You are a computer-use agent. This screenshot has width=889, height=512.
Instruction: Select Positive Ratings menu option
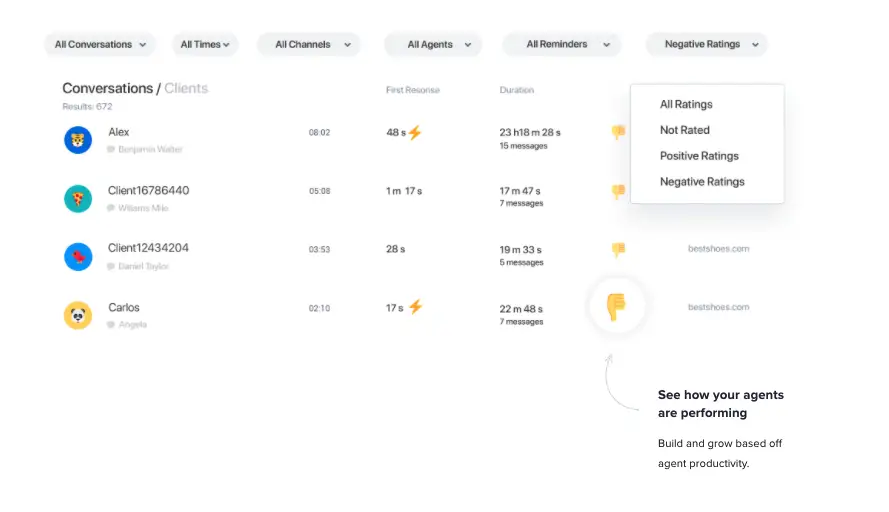click(699, 156)
